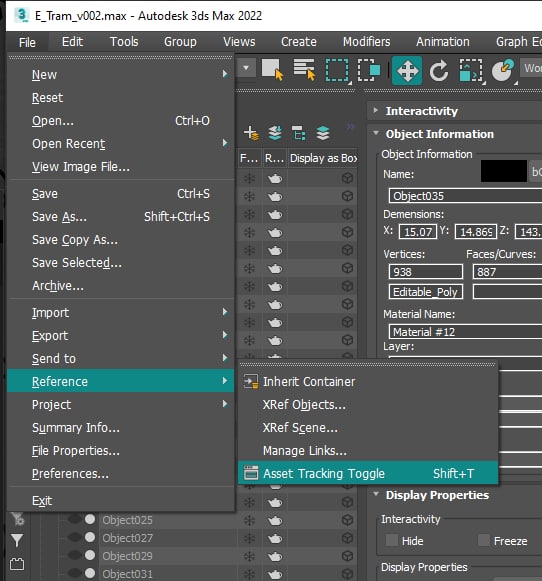Open the Export submenu
542x581 pixels.
click(120, 335)
